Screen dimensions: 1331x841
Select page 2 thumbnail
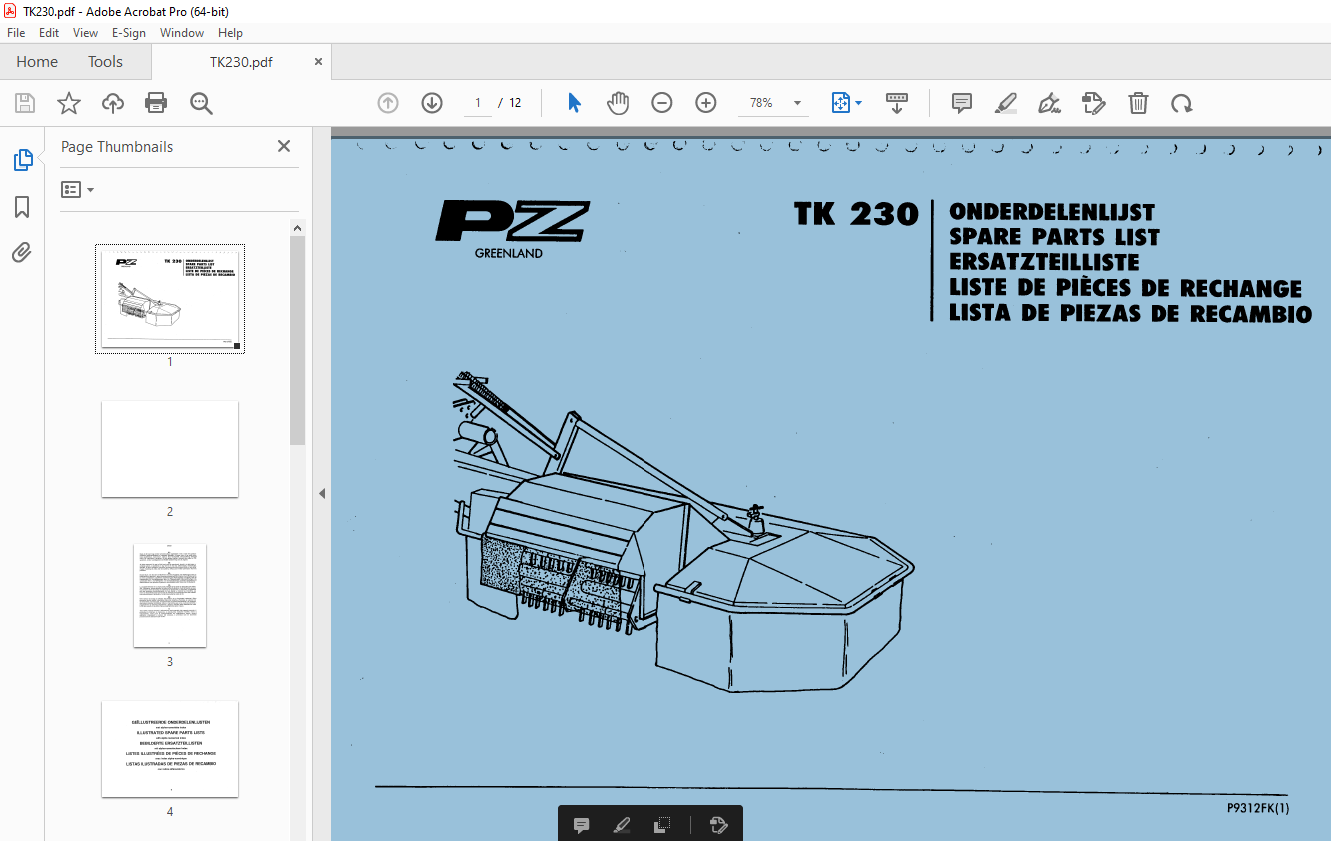(x=170, y=449)
